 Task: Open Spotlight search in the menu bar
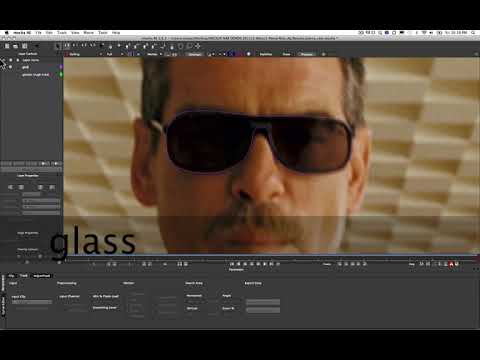pos(473,33)
